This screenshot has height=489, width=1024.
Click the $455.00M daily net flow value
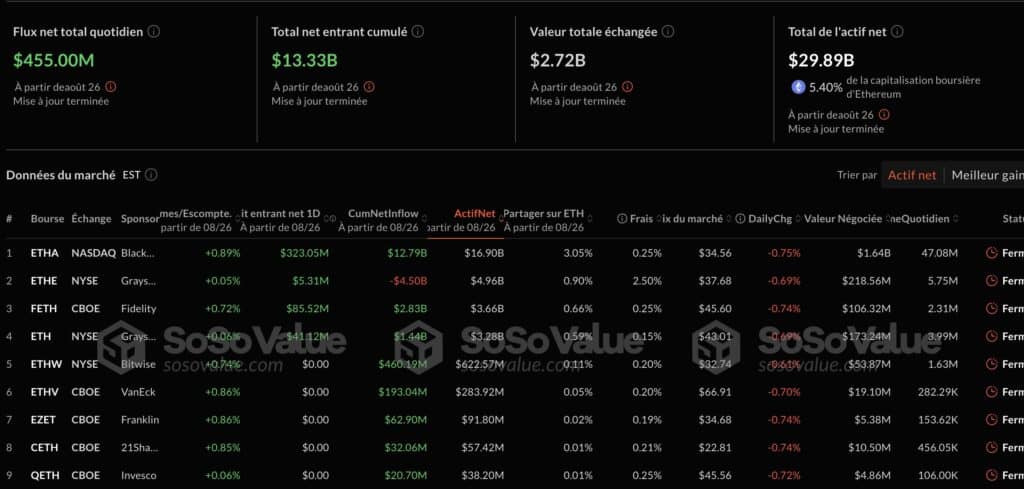pyautogui.click(x=54, y=61)
